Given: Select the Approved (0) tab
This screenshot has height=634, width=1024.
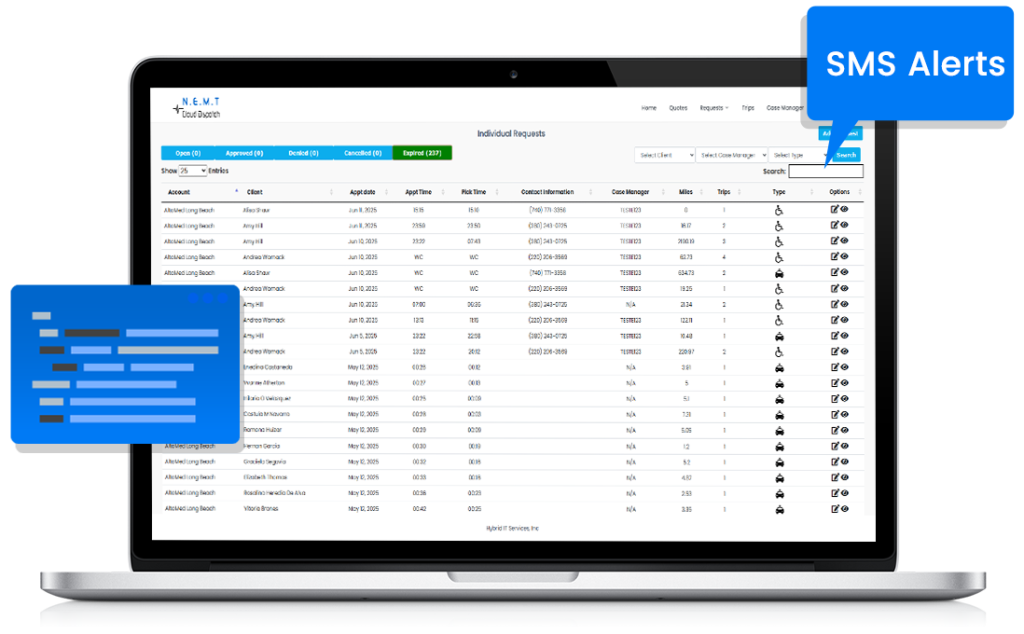Looking at the screenshot, I should pos(245,153).
